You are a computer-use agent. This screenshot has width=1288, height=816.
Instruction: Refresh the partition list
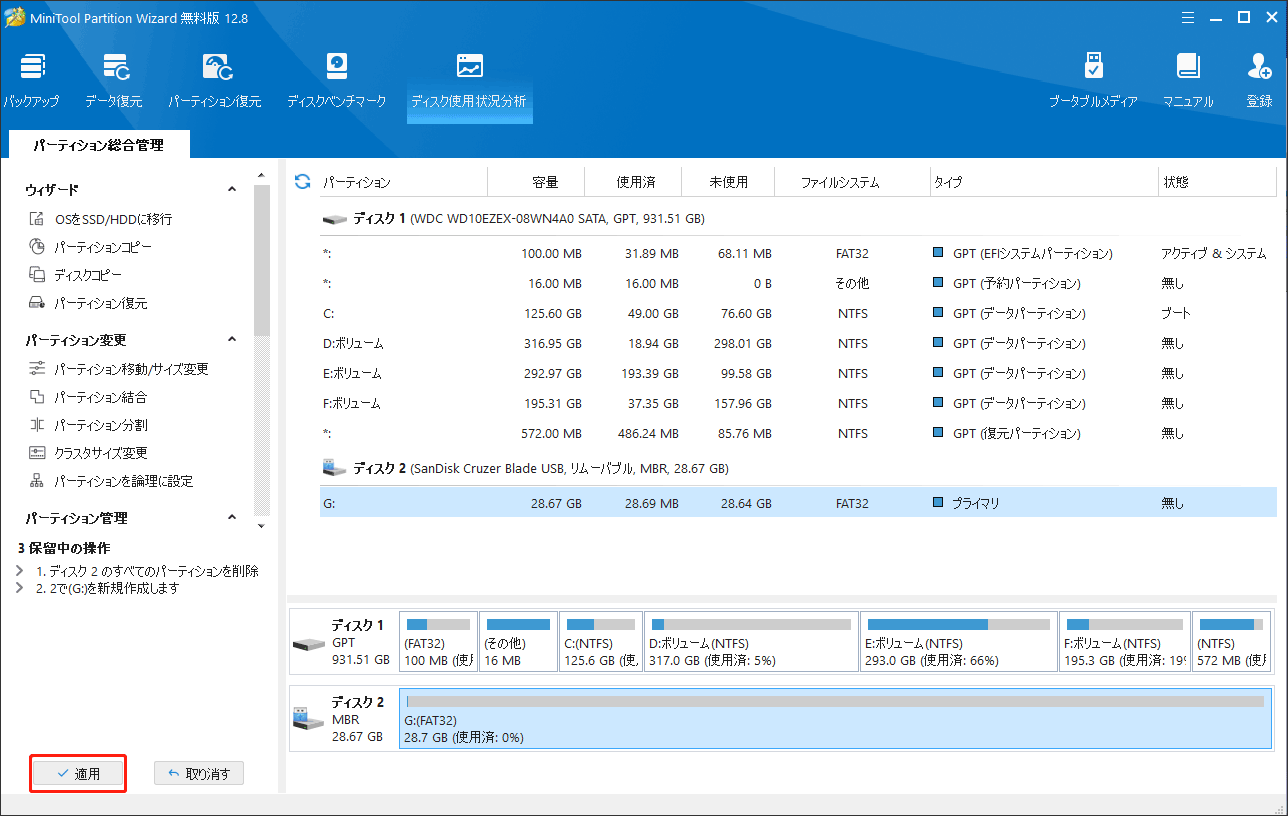(x=302, y=181)
